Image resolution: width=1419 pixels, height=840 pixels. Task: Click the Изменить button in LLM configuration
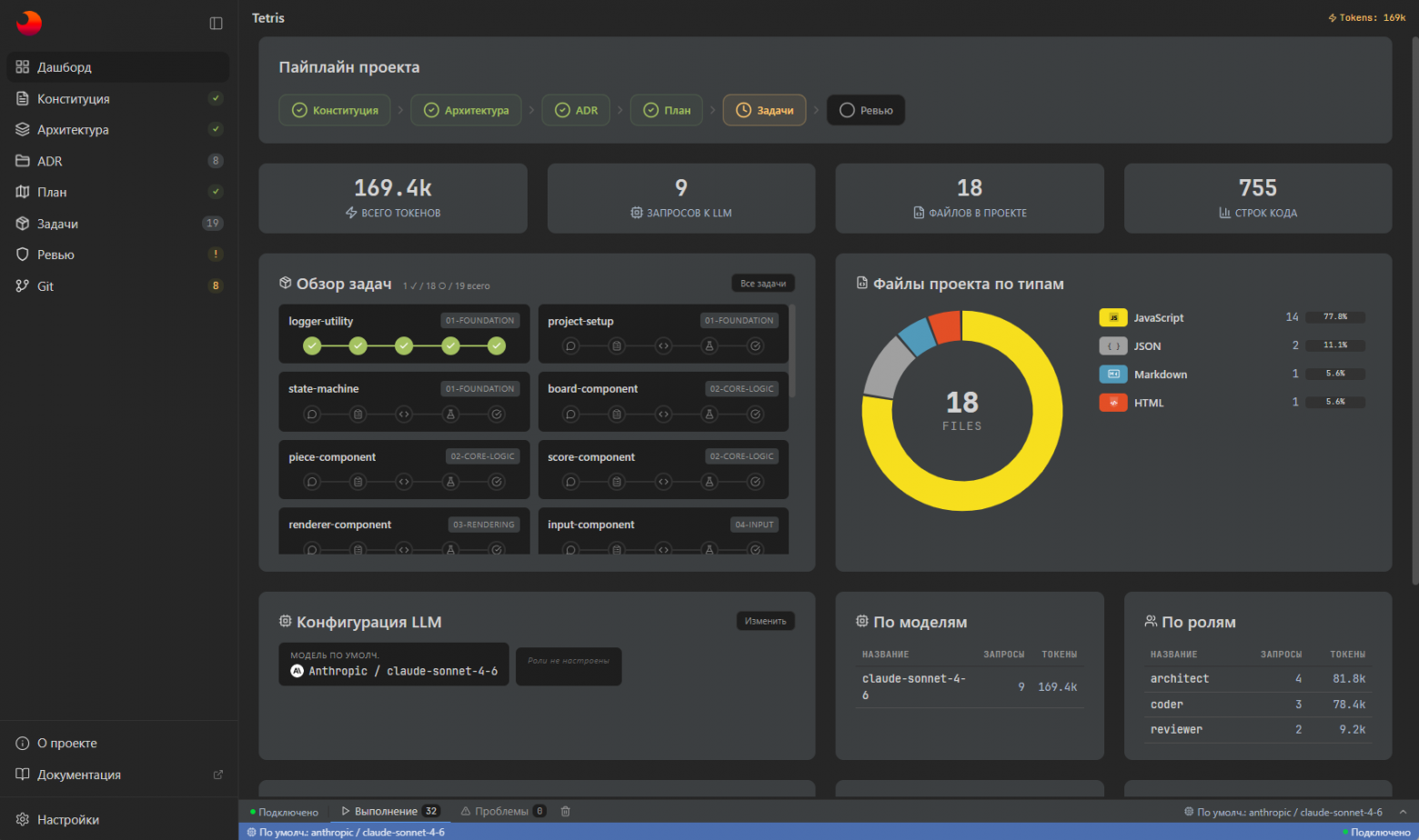pos(765,621)
